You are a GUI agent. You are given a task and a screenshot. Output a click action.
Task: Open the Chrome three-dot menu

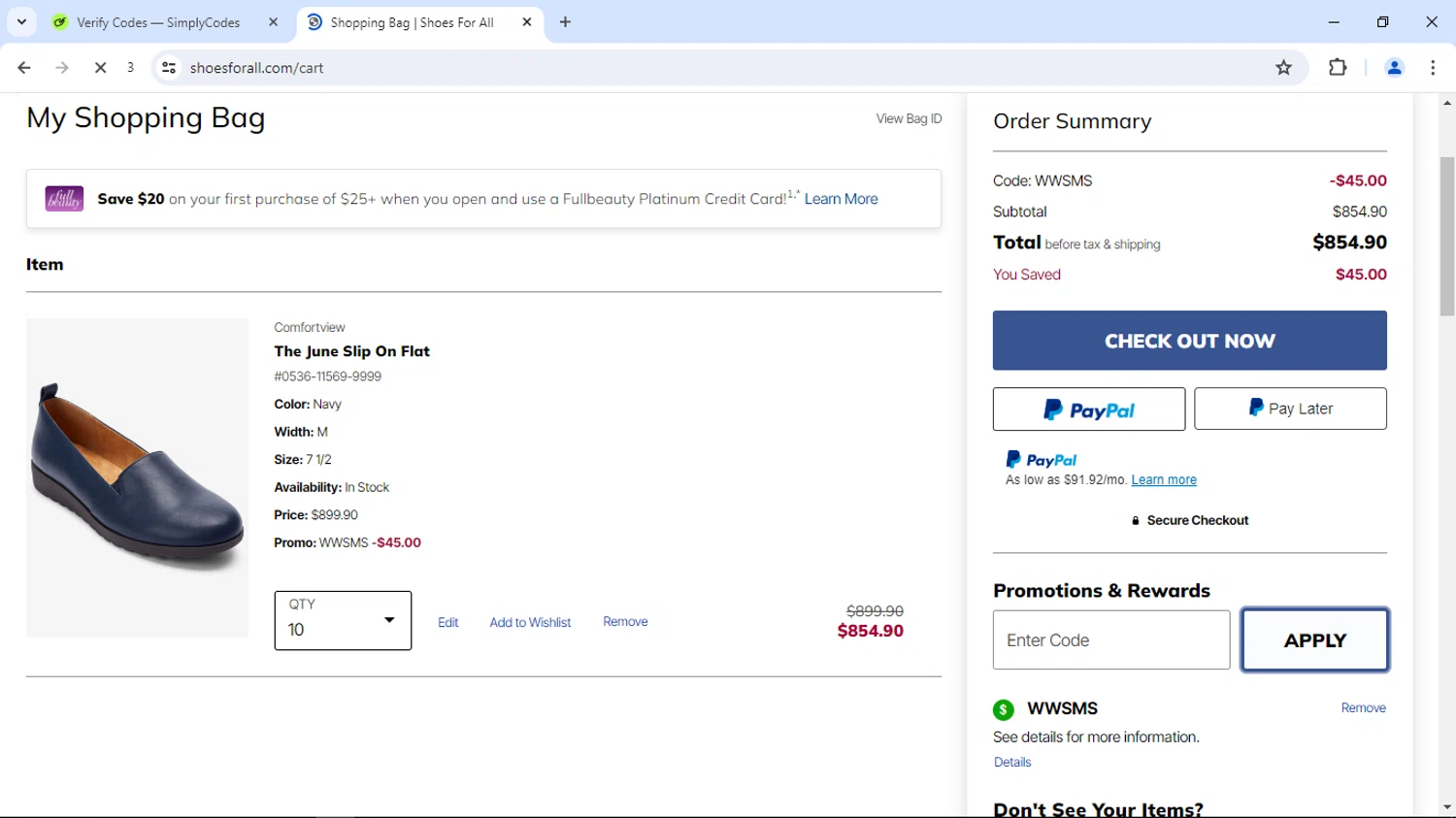[1433, 68]
